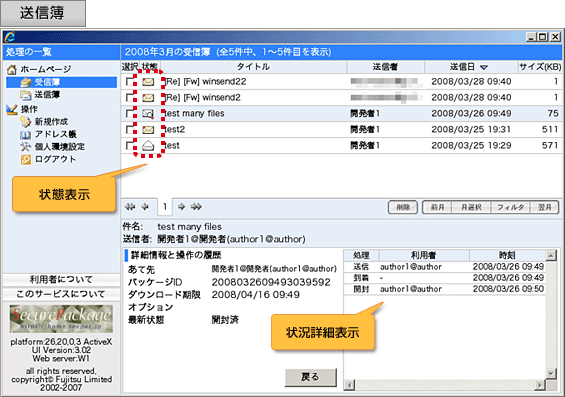This screenshot has width=565, height=397.
Task: Click the 送信 history row
Action: (445, 267)
